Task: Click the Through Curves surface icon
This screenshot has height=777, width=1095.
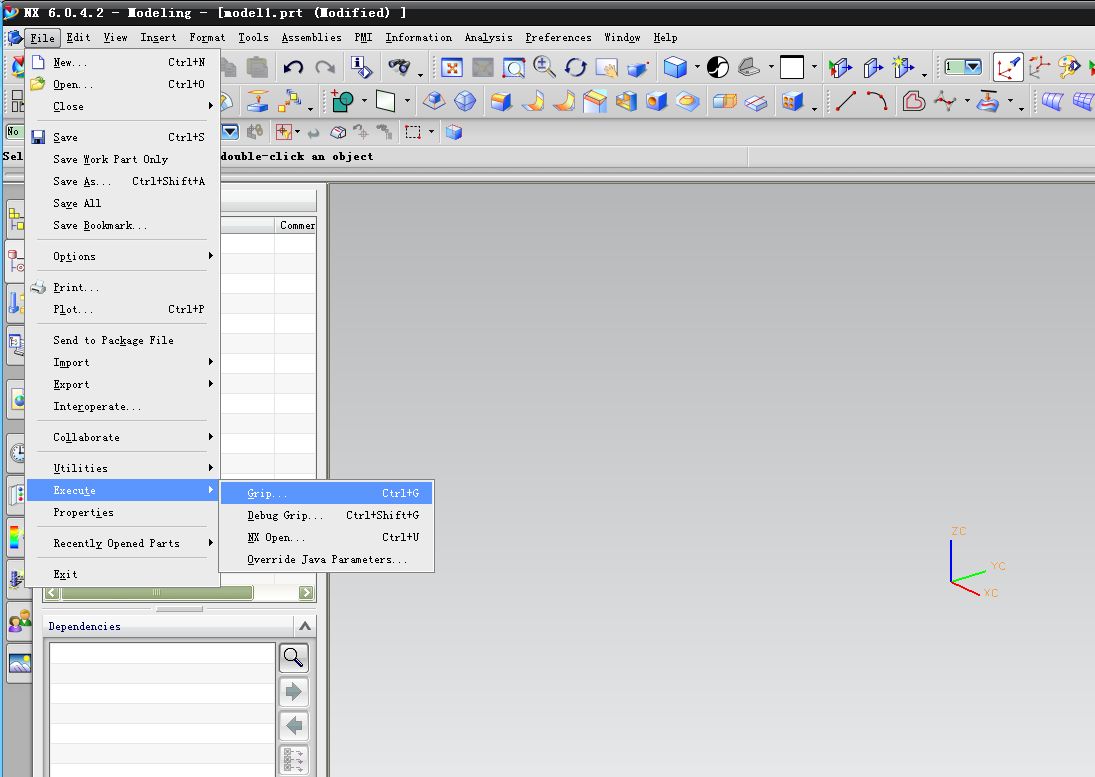Action: click(x=1052, y=102)
